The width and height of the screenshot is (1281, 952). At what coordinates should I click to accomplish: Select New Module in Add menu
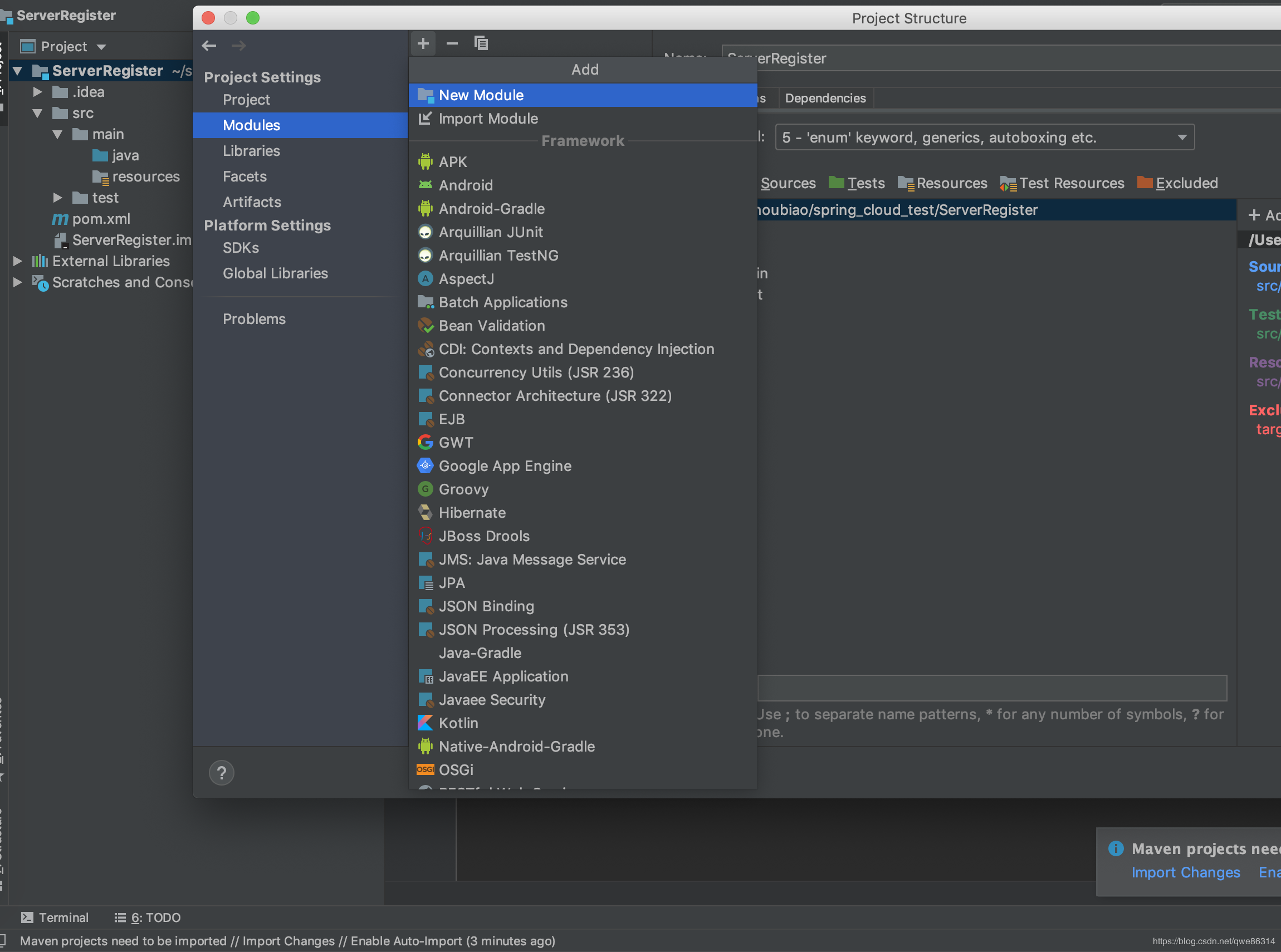(481, 95)
